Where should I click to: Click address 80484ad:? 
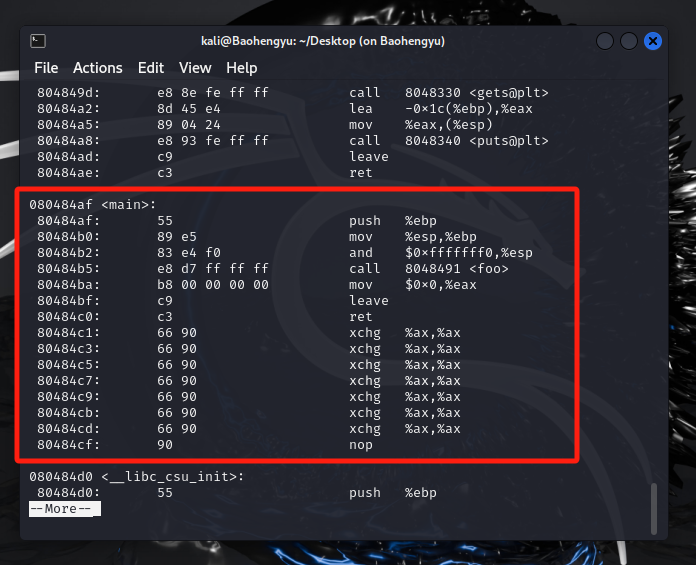69,157
